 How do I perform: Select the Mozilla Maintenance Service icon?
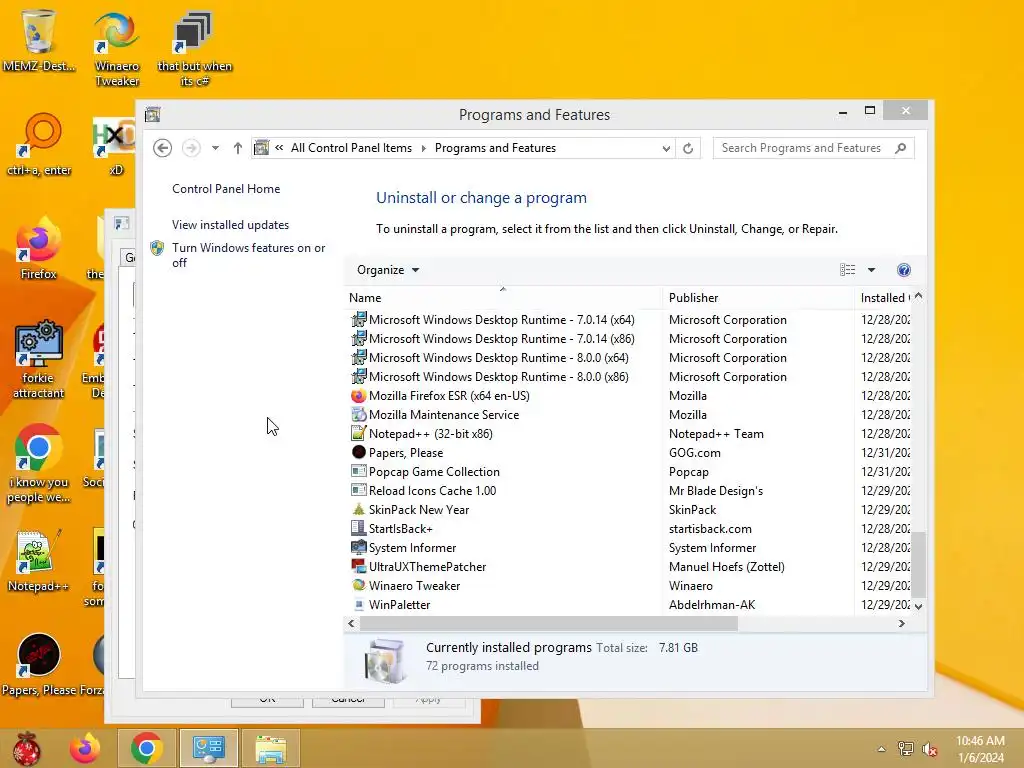click(x=359, y=415)
